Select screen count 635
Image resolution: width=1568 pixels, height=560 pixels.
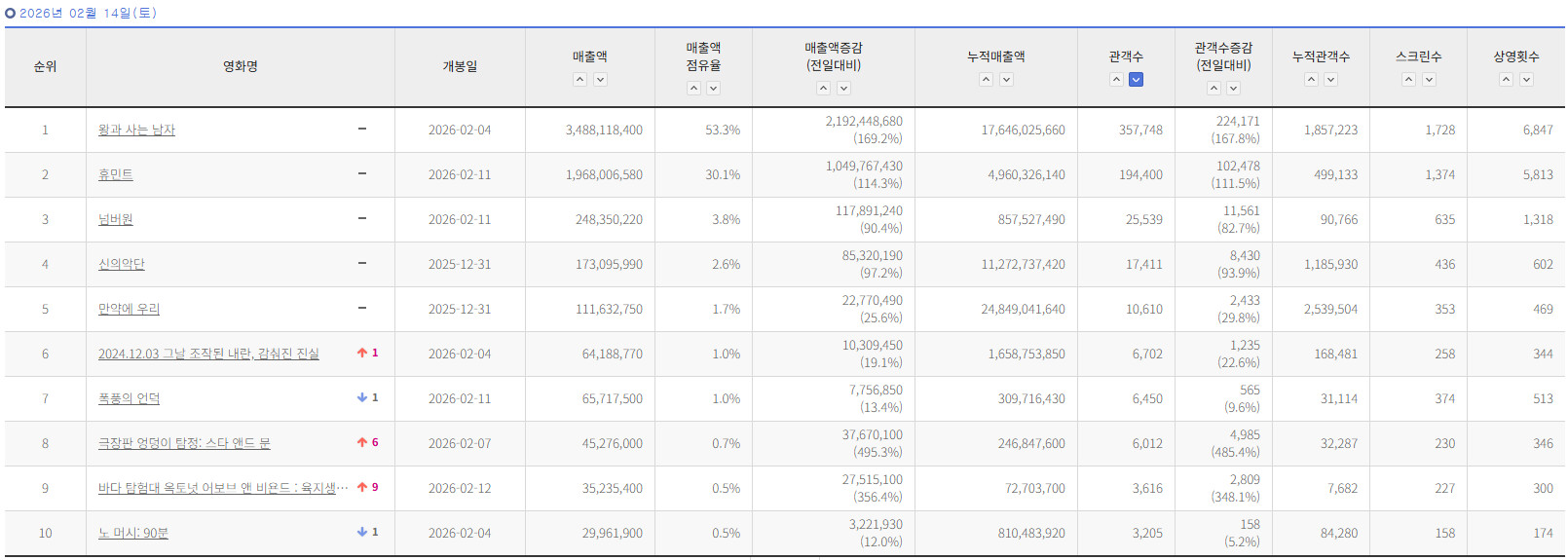coord(1444,219)
